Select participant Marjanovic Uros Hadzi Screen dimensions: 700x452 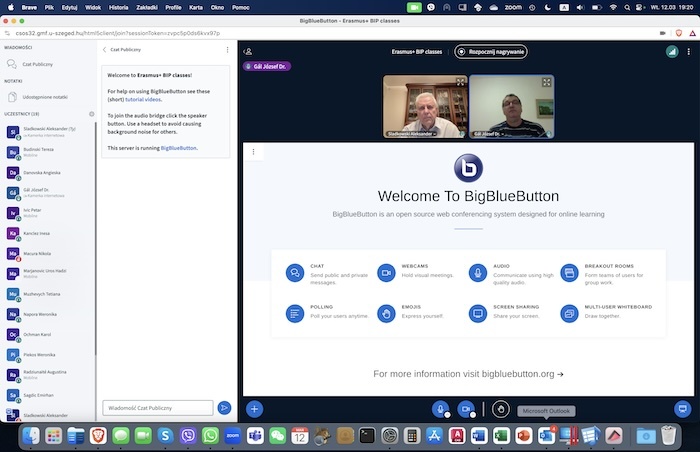49,274
